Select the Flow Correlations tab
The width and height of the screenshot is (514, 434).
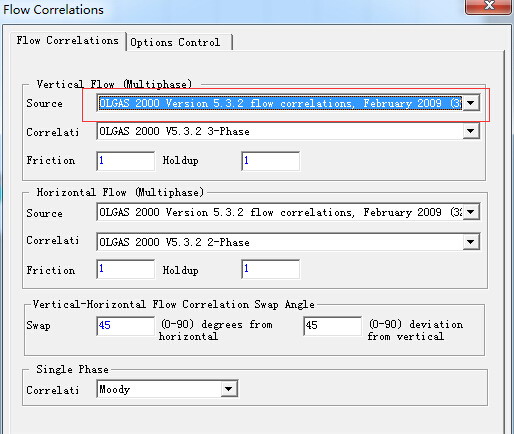68,41
